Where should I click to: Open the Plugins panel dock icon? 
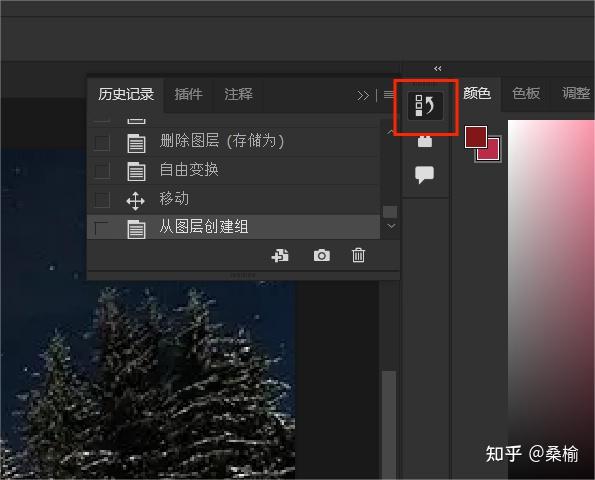pos(425,141)
